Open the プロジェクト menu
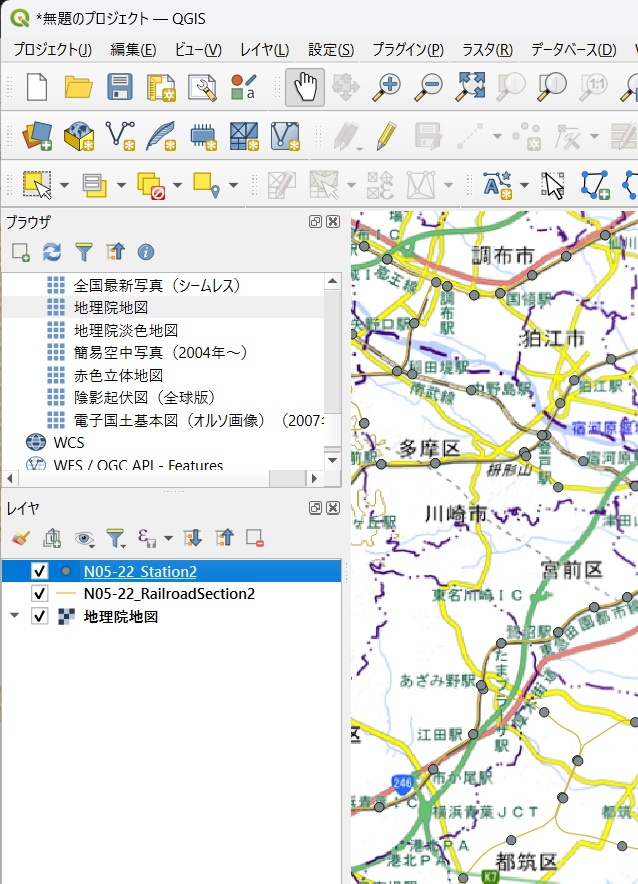The image size is (638, 884). pos(52,50)
